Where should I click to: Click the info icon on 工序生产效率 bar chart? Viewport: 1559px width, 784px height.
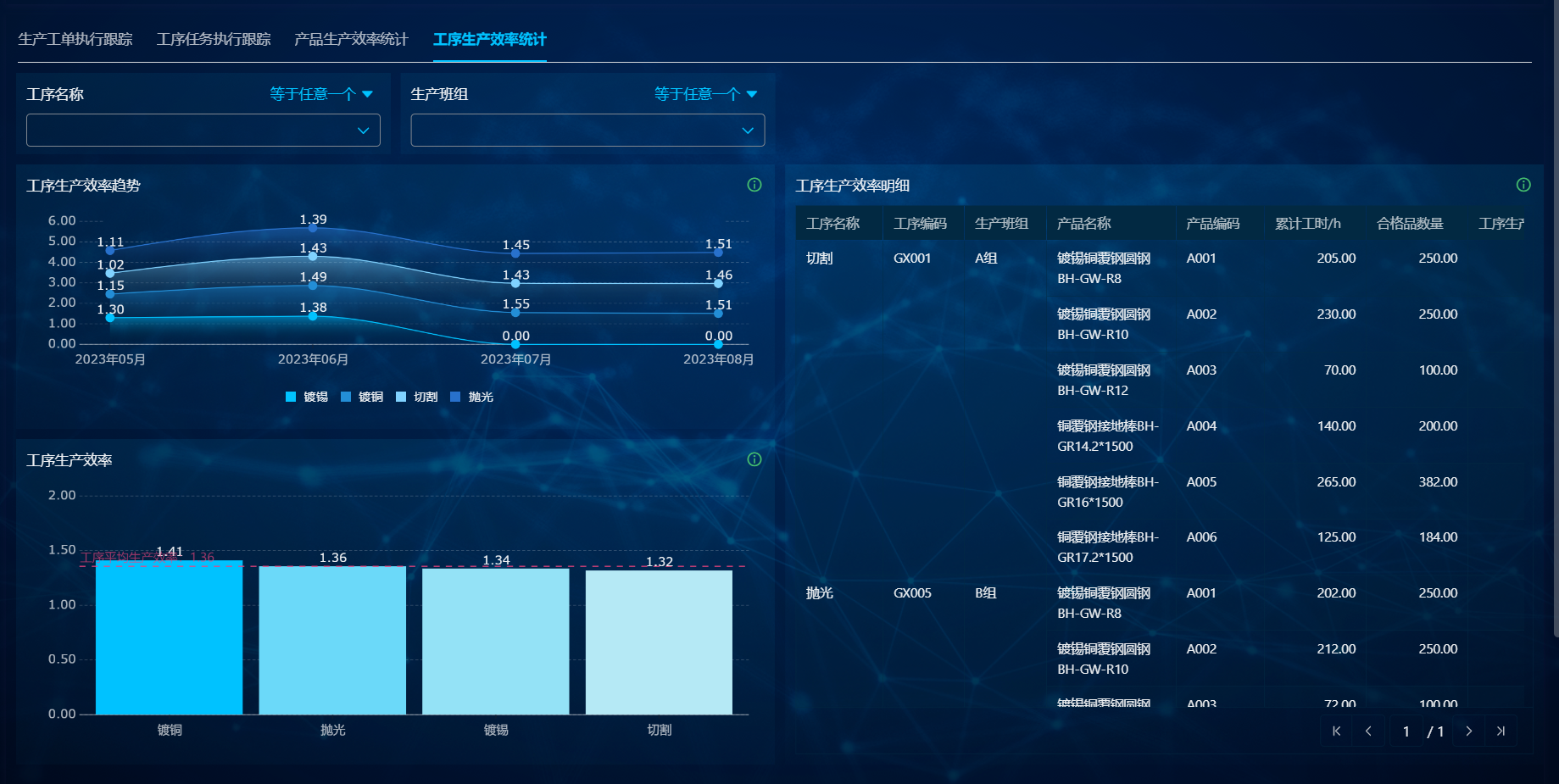pyautogui.click(x=754, y=459)
